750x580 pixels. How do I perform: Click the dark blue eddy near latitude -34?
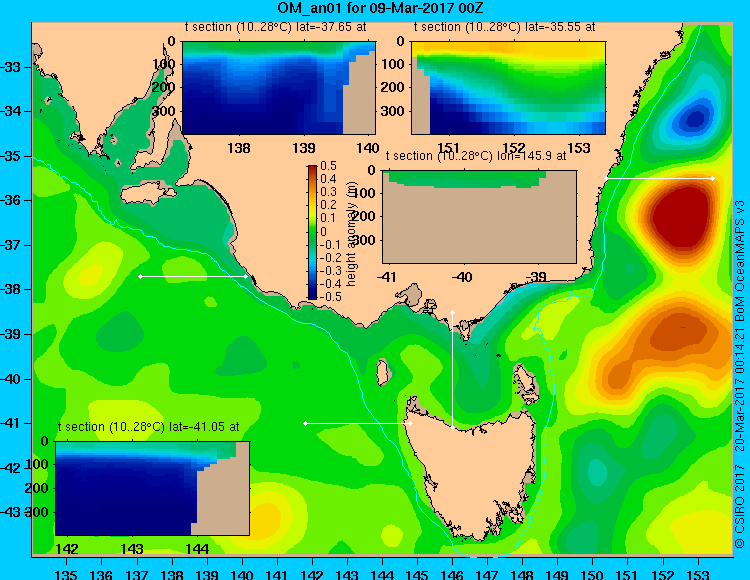(x=694, y=119)
